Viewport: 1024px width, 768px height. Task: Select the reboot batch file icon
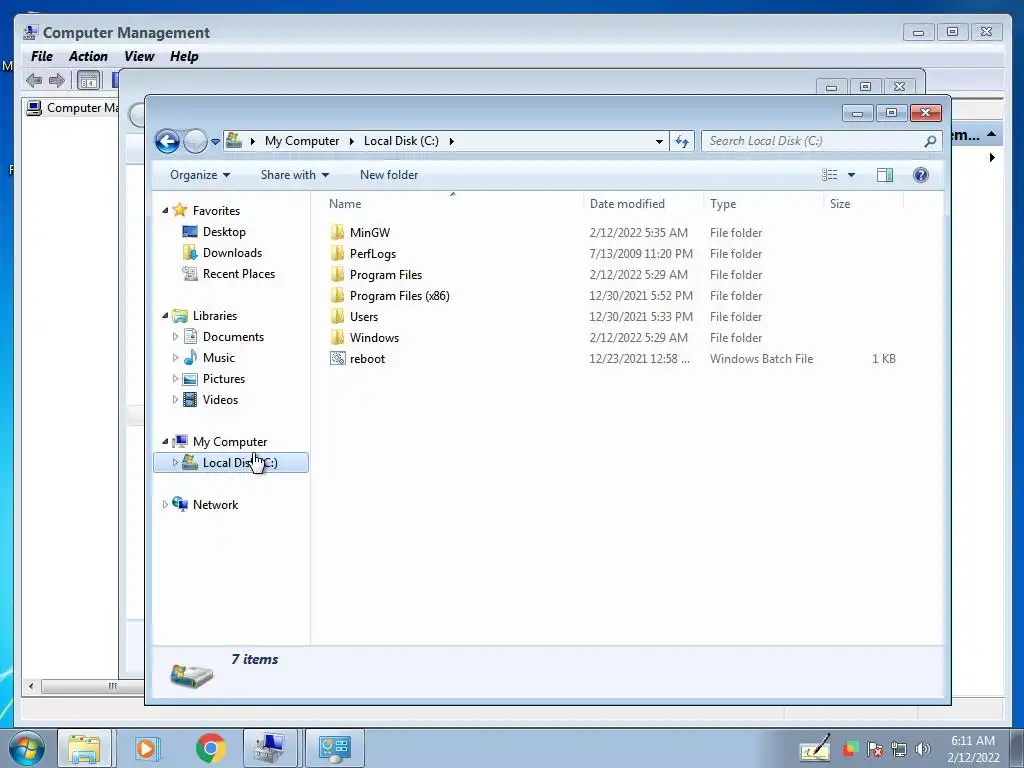(338, 358)
